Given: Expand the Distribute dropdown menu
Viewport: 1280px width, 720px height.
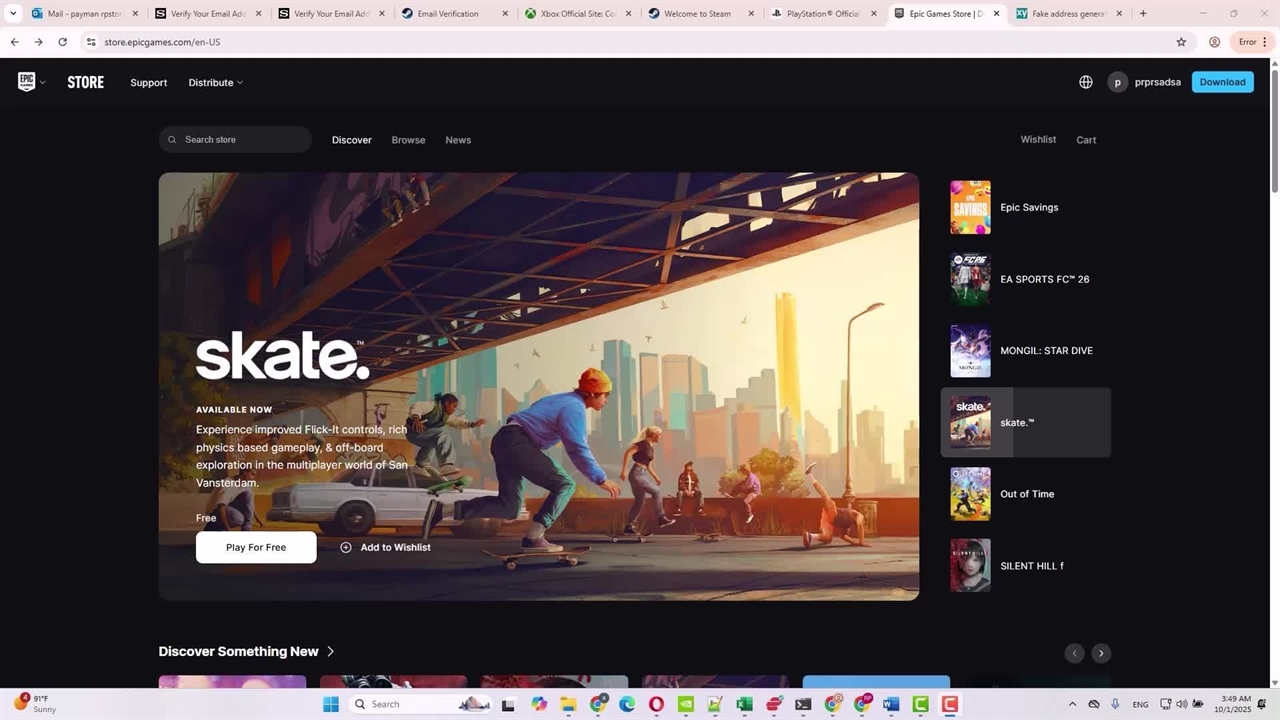Looking at the screenshot, I should point(215,82).
